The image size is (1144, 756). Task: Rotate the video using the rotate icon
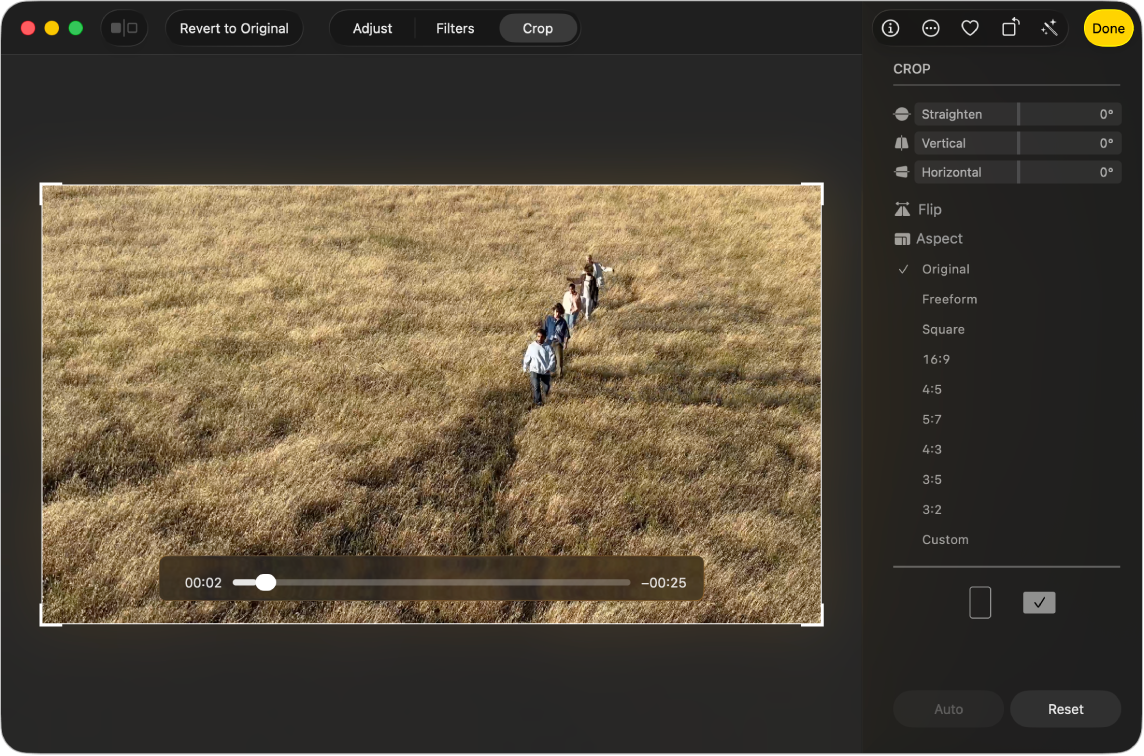point(1009,28)
